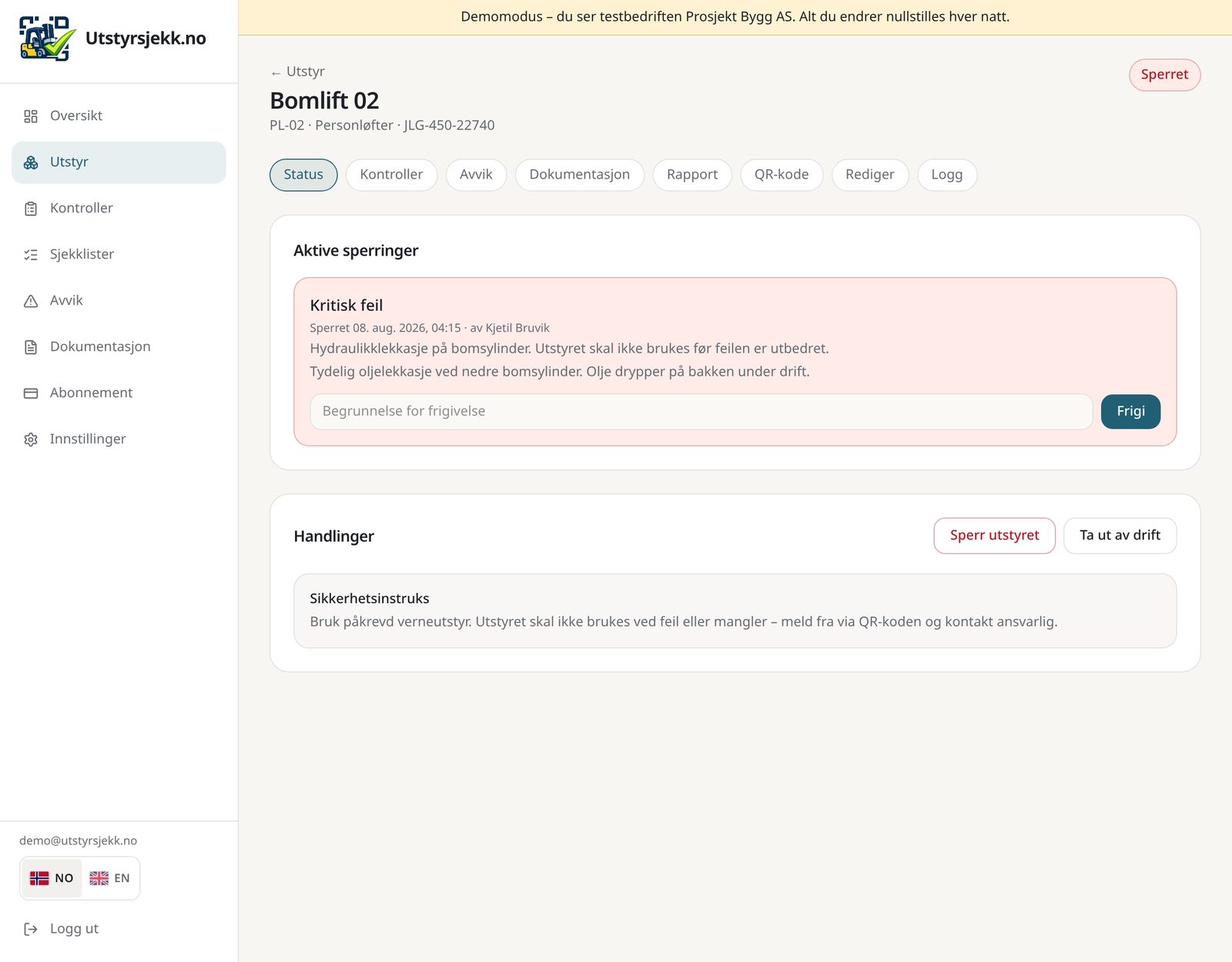Switch to the Dokumentasjon tab
Image resolution: width=1232 pixels, height=962 pixels.
(580, 175)
